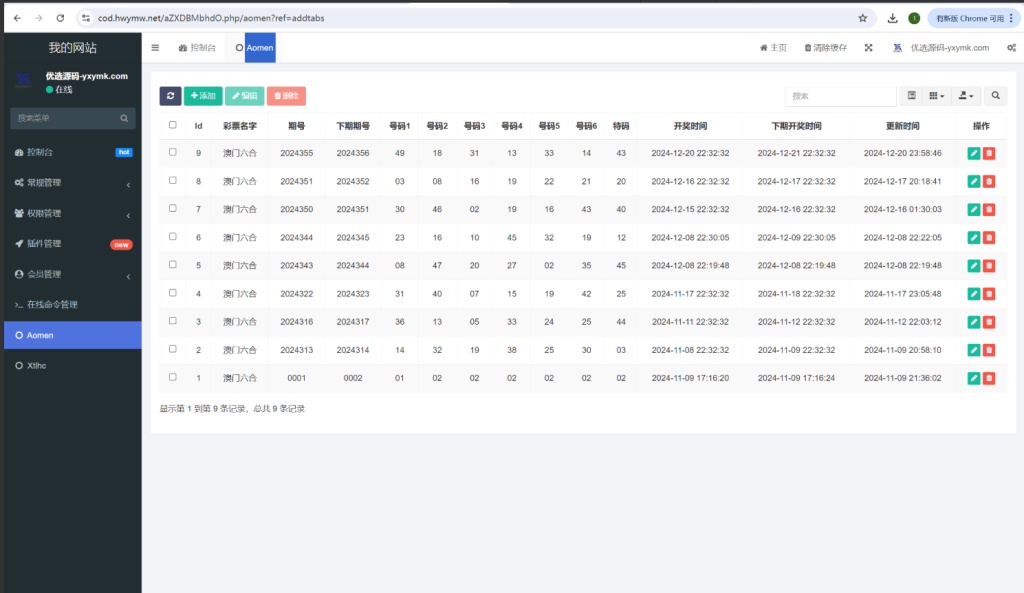Click the red 删除 toolbar button
This screenshot has height=593, width=1024.
[286, 96]
